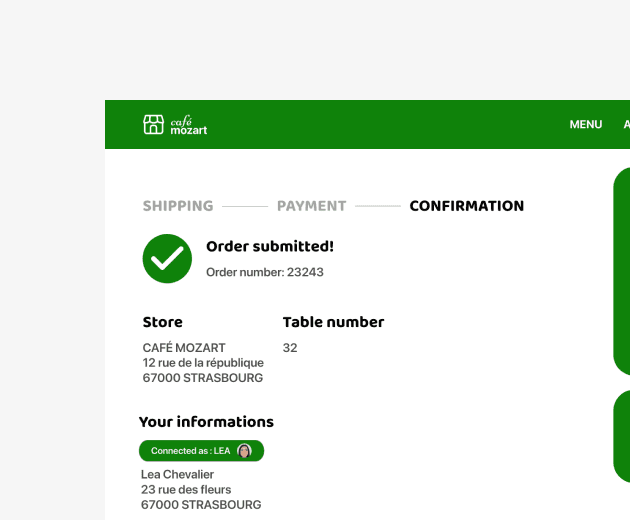The width and height of the screenshot is (630, 520).
Task: Return to the PAYMENT step
Action: (311, 206)
